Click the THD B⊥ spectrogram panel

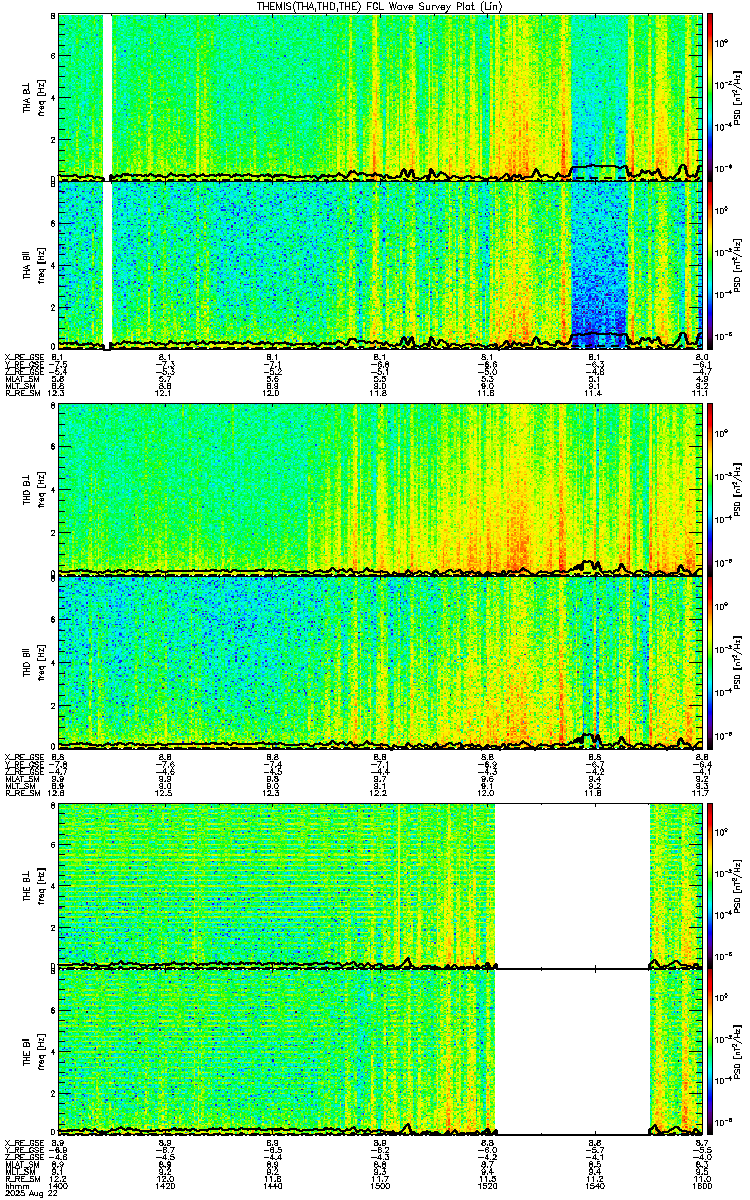tap(380, 488)
